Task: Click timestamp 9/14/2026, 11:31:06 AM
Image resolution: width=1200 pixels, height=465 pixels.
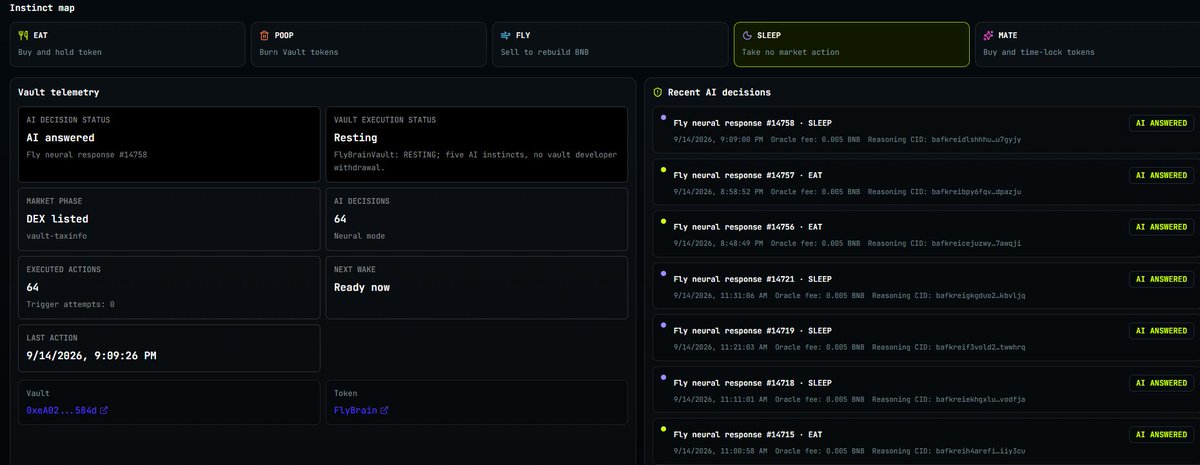Action: click(x=721, y=295)
